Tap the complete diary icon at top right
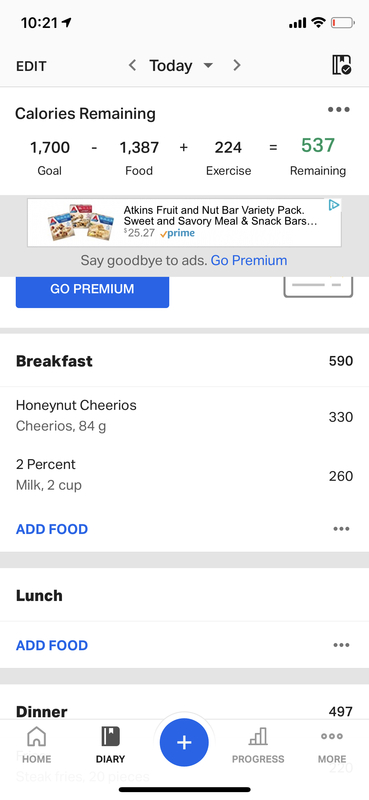Viewport: 369px width, 800px height. 341,65
